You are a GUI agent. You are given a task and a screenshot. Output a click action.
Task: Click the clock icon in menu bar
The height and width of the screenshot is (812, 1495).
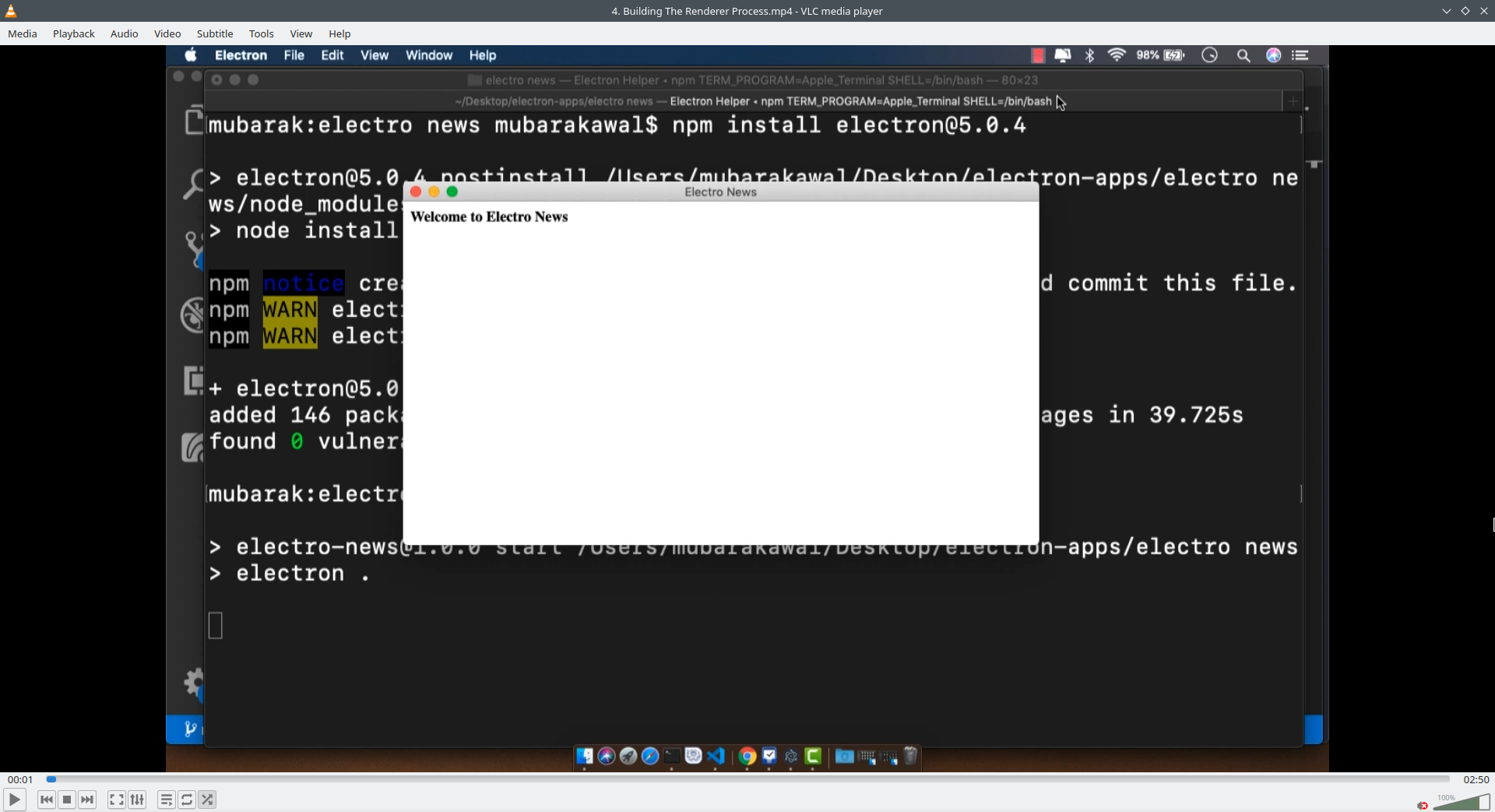(1209, 55)
